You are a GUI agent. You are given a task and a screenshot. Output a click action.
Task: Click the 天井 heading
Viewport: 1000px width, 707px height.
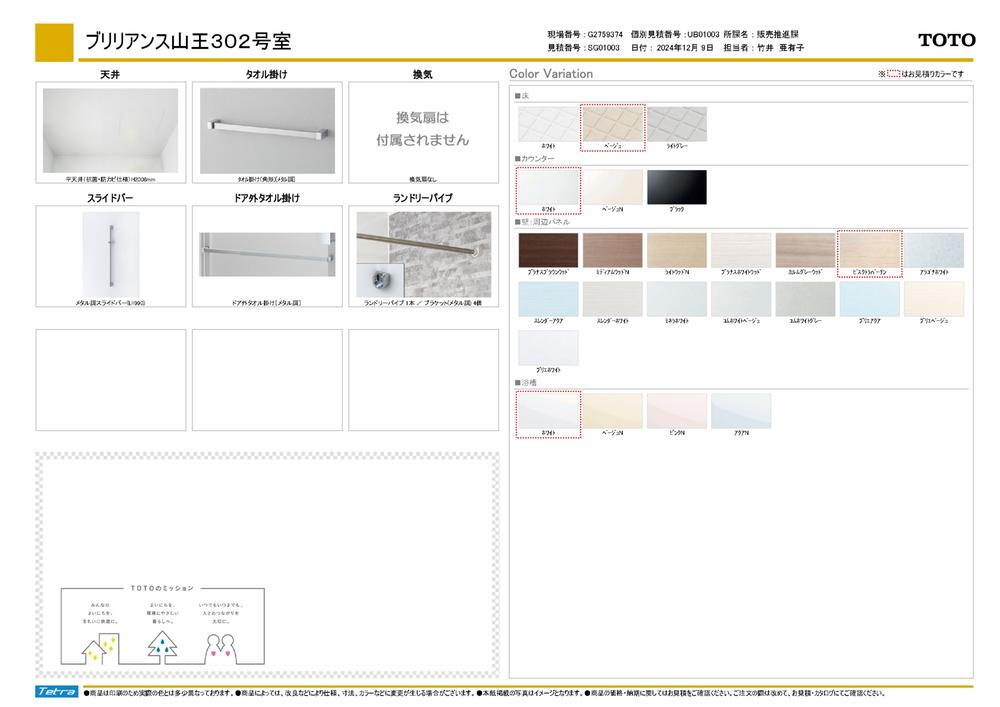[110, 75]
